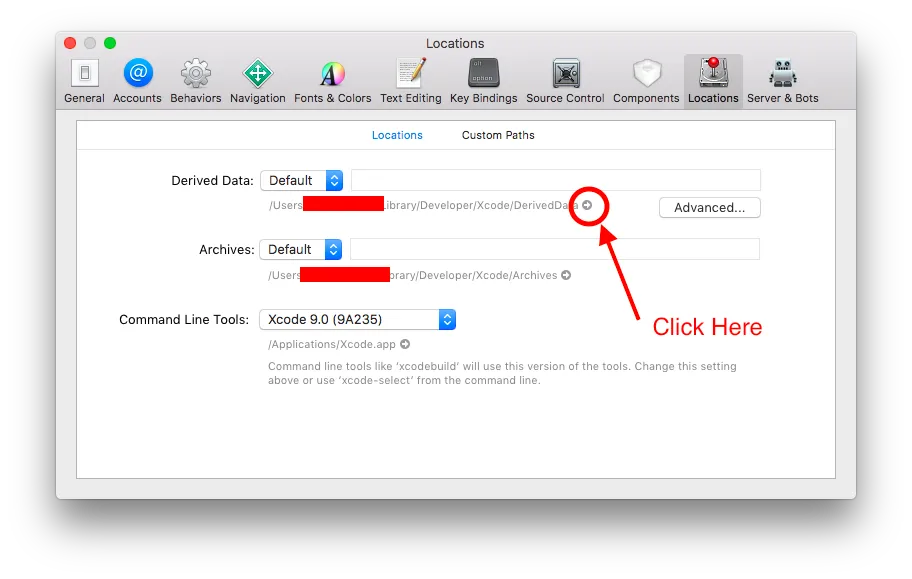Open the Accounts preferences pane

137,81
